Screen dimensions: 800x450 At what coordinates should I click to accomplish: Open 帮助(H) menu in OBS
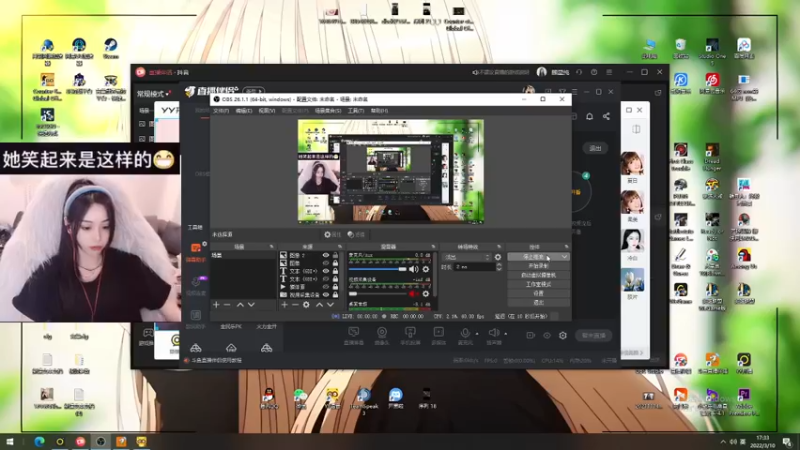pos(379,111)
